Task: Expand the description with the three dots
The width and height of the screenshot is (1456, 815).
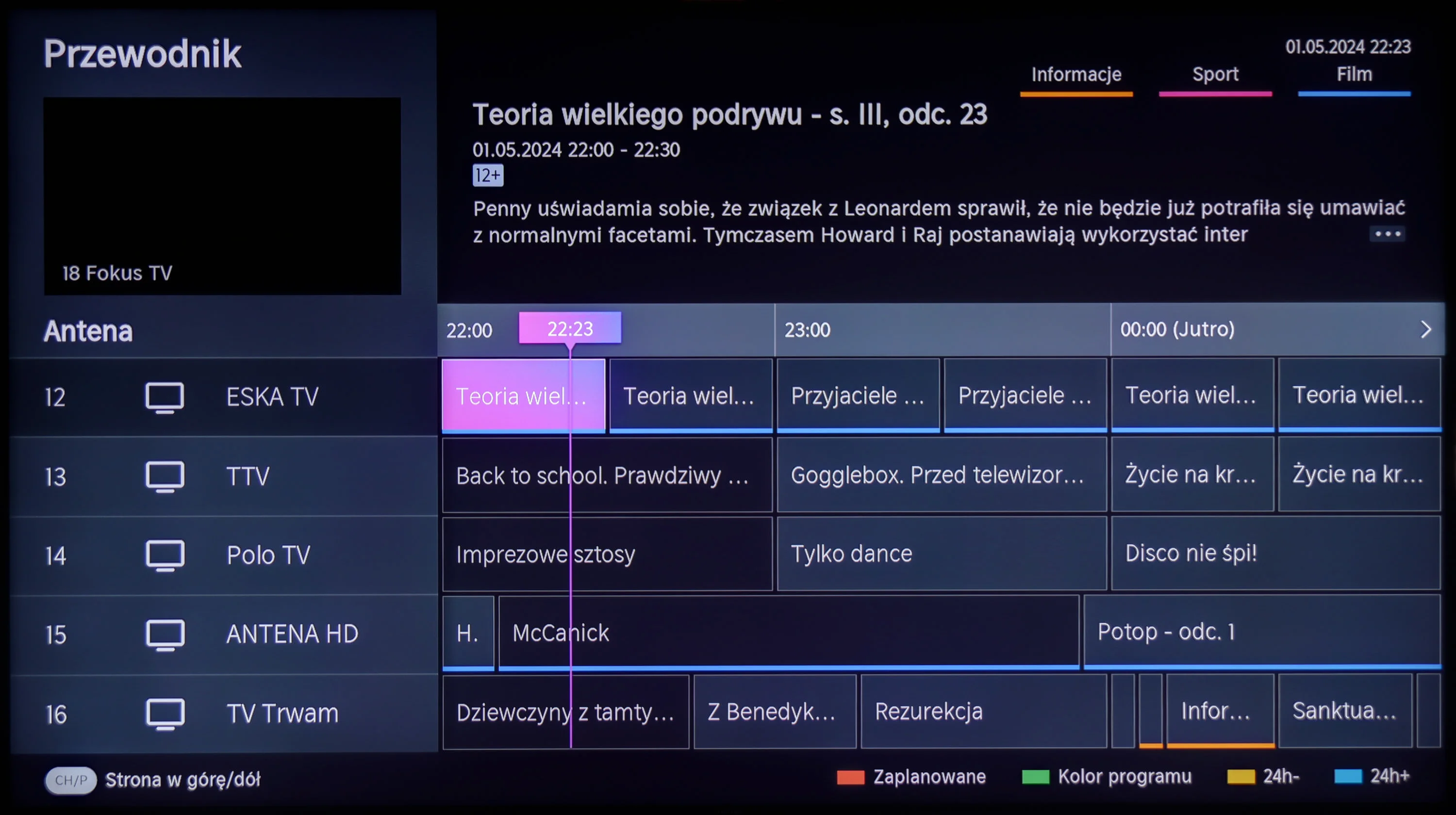Action: (x=1387, y=234)
